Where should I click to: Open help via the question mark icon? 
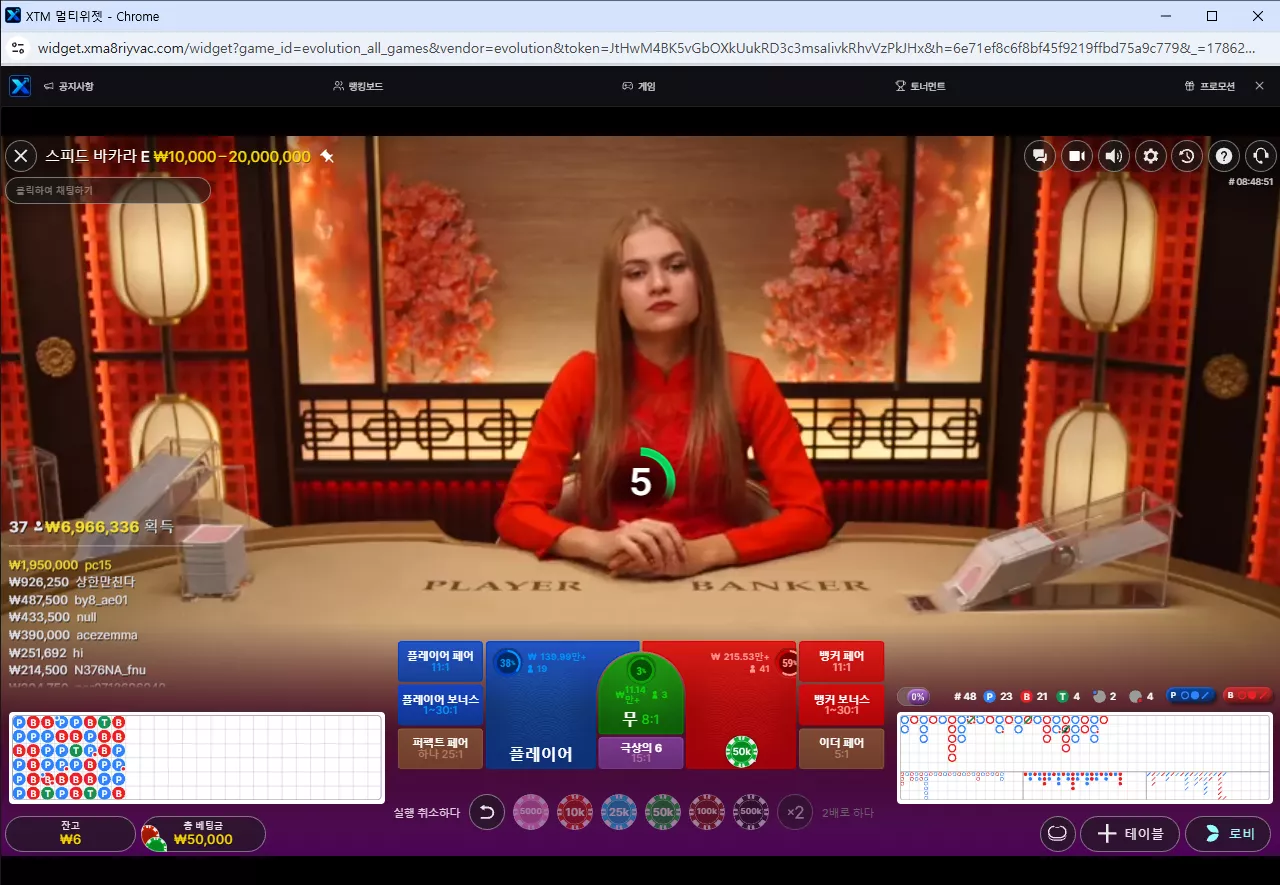pyautogui.click(x=1224, y=156)
